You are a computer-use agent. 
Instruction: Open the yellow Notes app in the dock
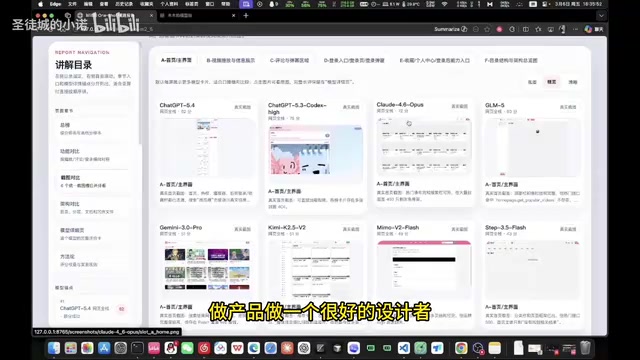(x=495, y=348)
